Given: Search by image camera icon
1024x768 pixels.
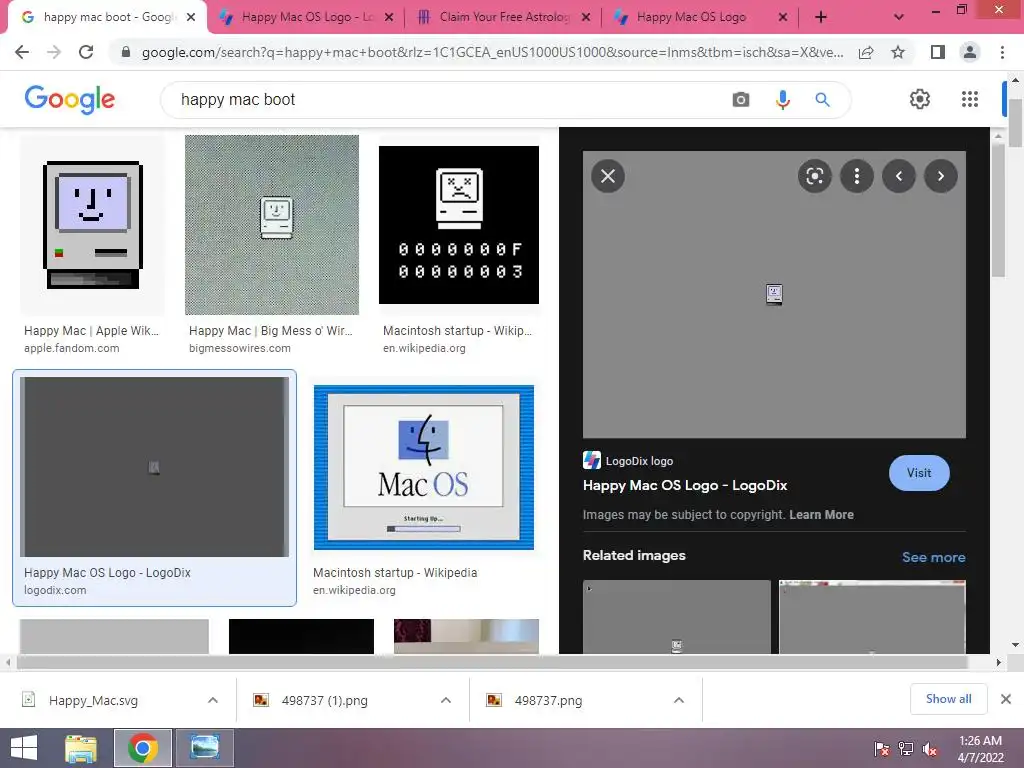Looking at the screenshot, I should pos(741,99).
